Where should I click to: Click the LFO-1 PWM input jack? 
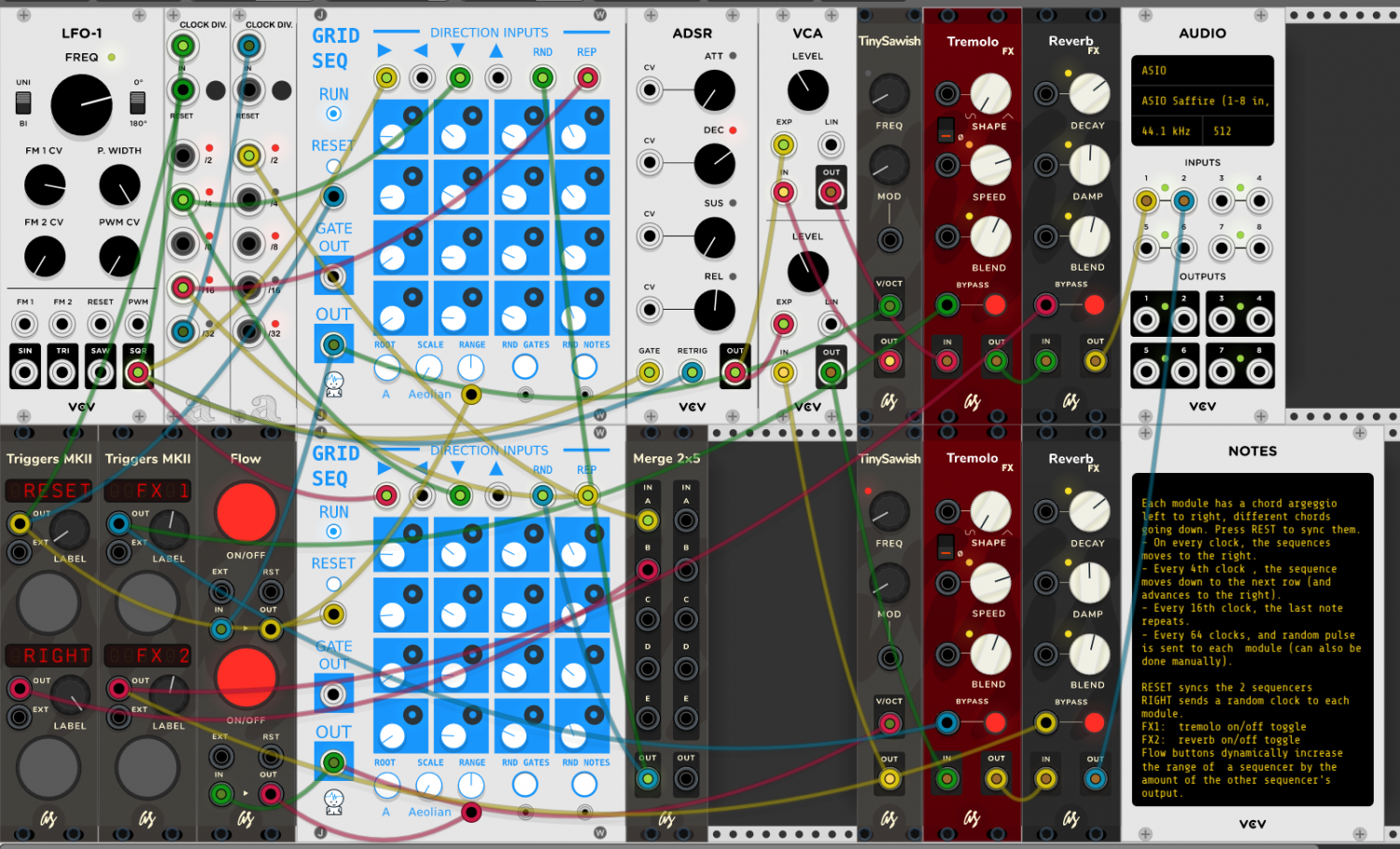[138, 324]
